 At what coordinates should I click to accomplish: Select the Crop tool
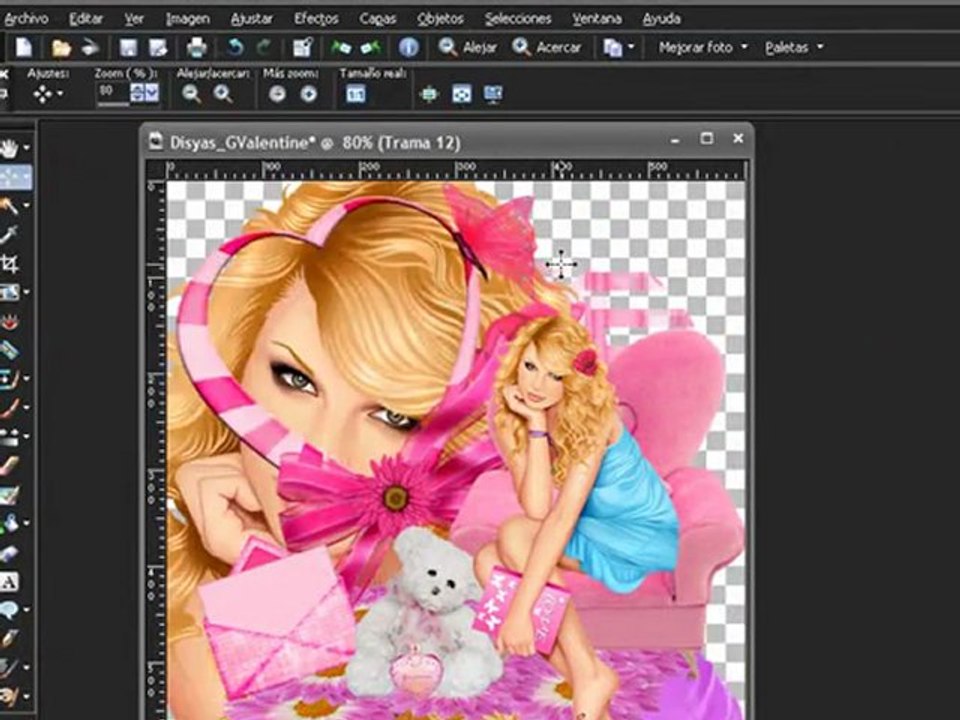click(9, 264)
